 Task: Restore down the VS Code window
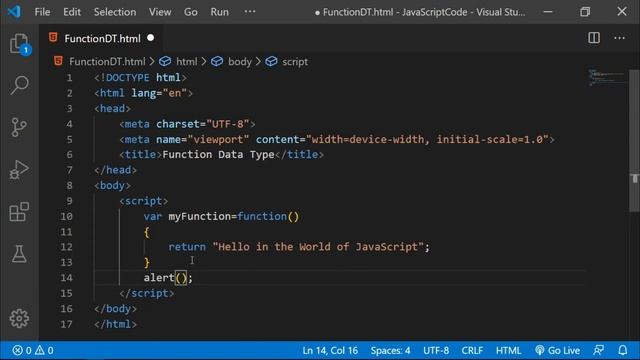[585, 11]
